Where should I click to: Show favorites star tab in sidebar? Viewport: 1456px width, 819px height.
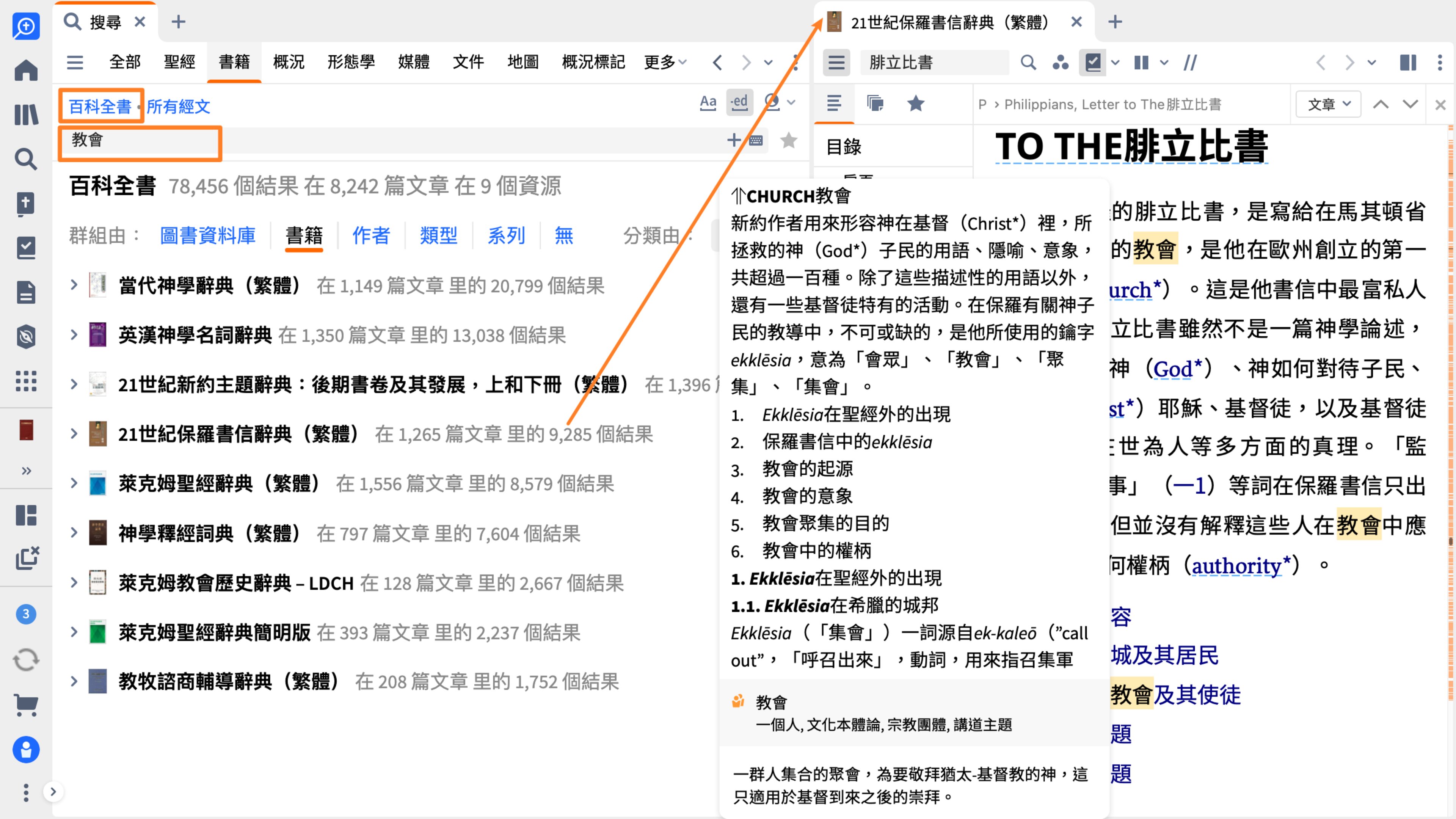coord(916,104)
